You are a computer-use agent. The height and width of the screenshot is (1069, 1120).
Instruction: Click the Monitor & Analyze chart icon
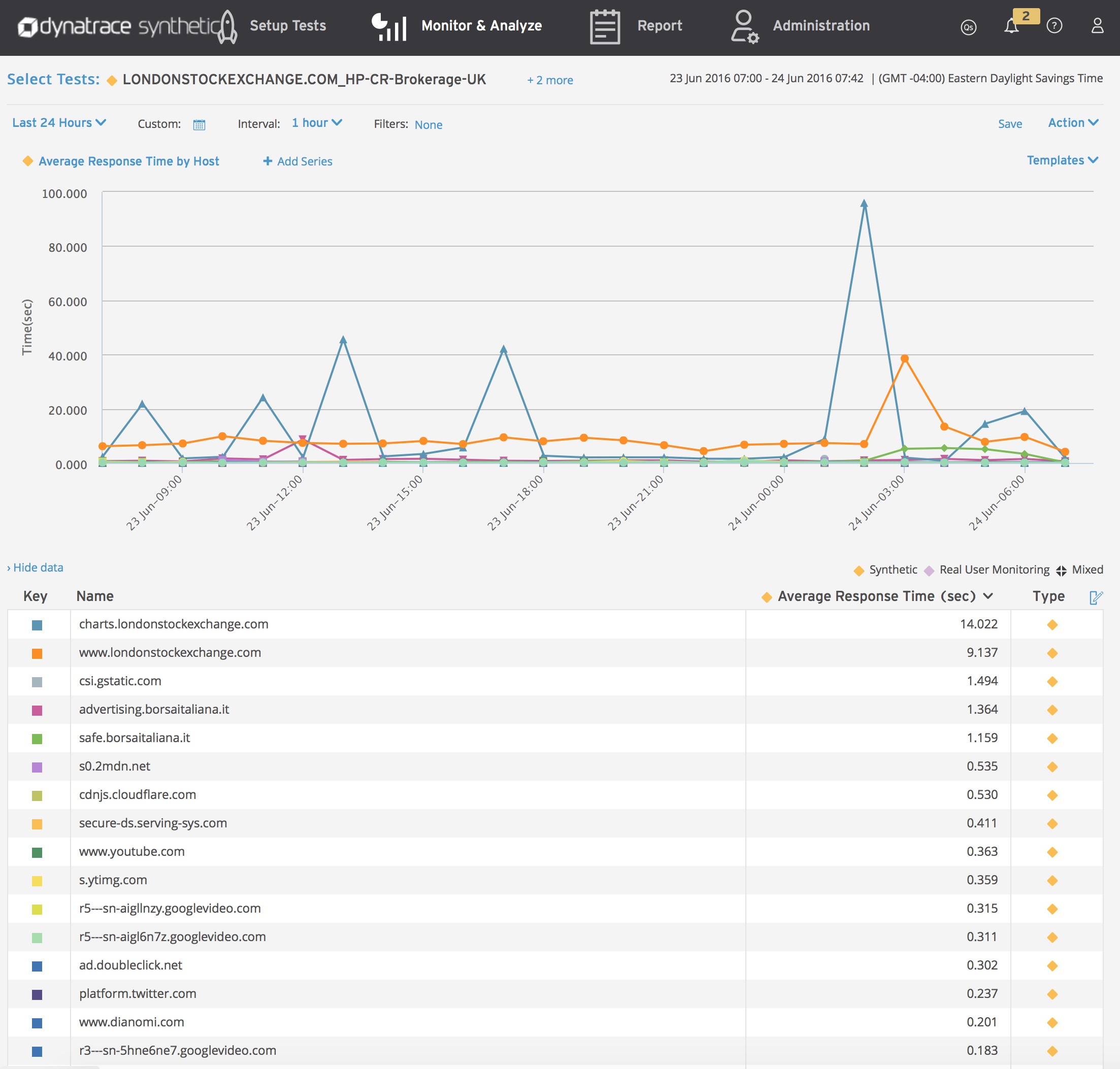389,27
